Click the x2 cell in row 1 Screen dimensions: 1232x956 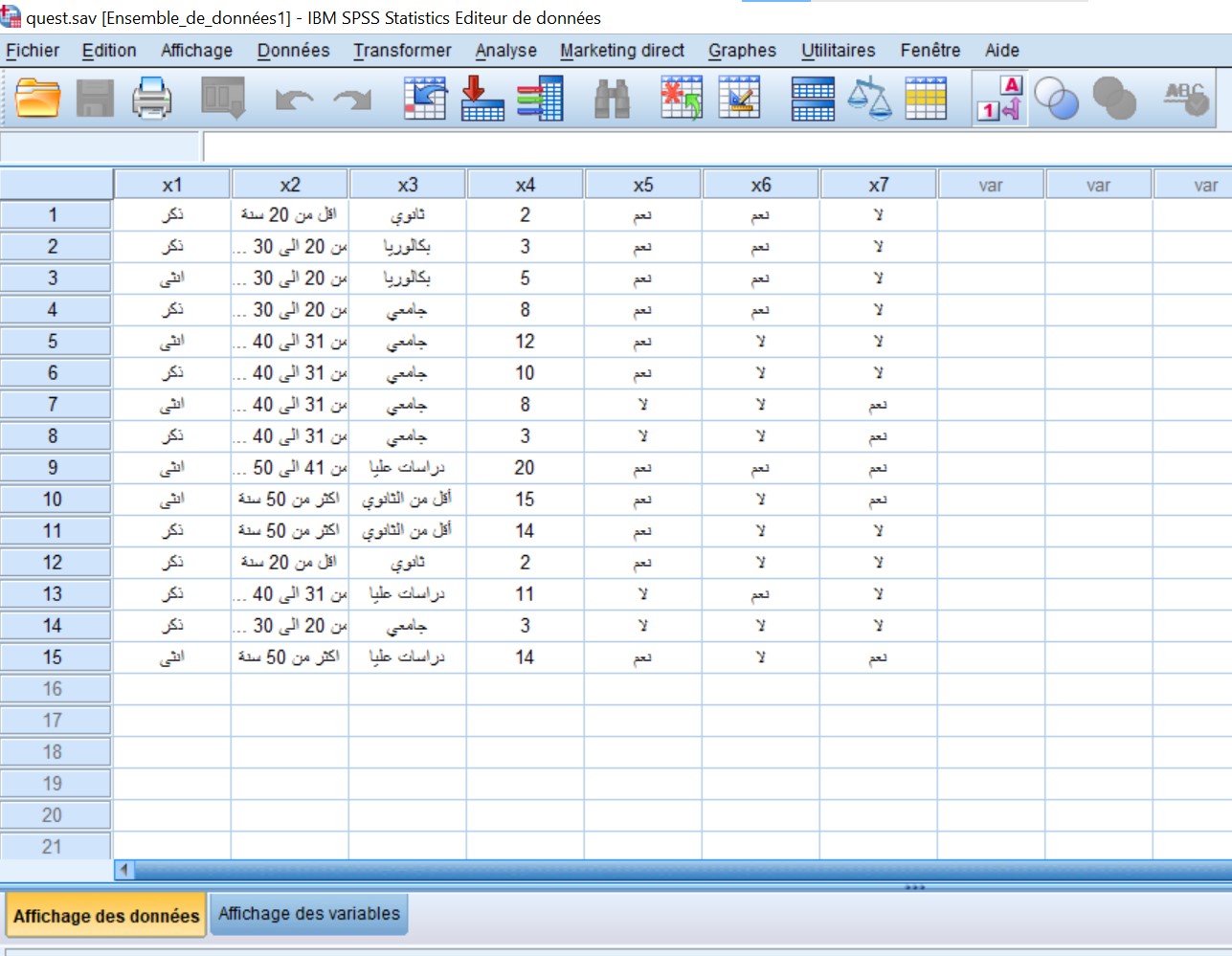tap(290, 215)
